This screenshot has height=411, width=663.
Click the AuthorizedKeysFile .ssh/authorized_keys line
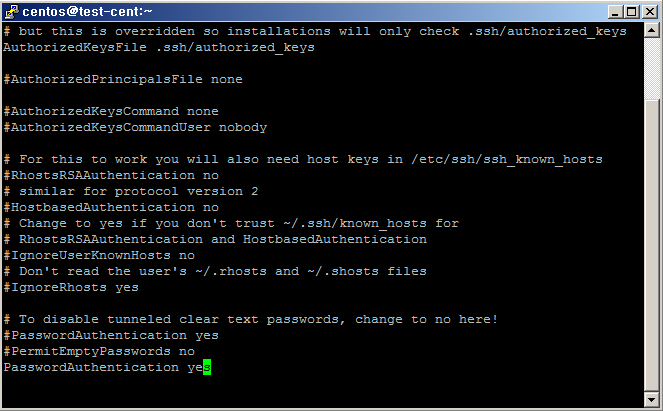(159, 47)
